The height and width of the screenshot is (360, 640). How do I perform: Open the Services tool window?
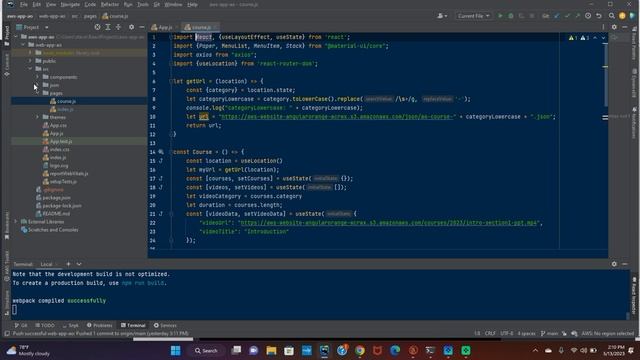coord(165,325)
